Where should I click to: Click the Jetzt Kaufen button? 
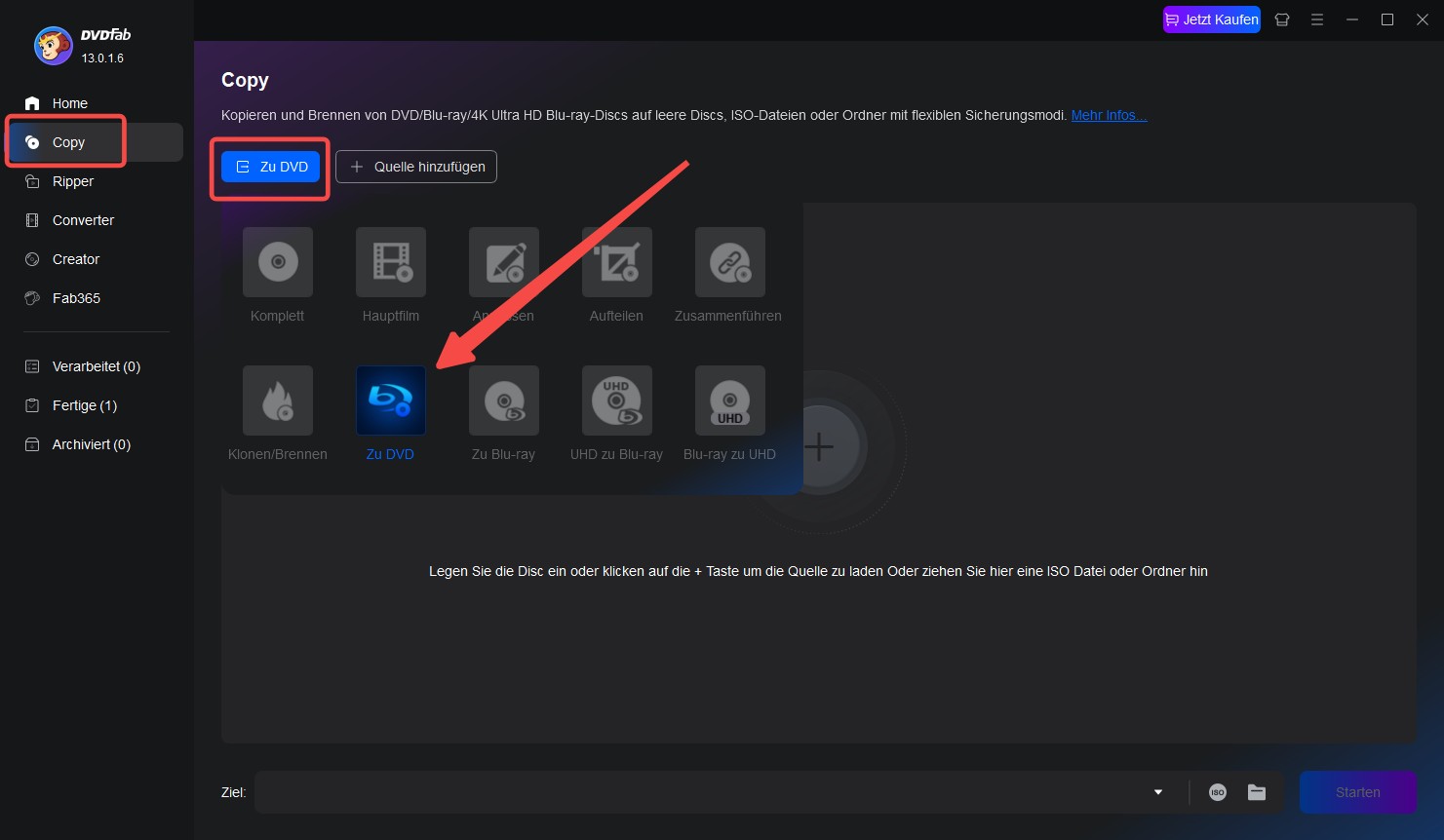1212,19
